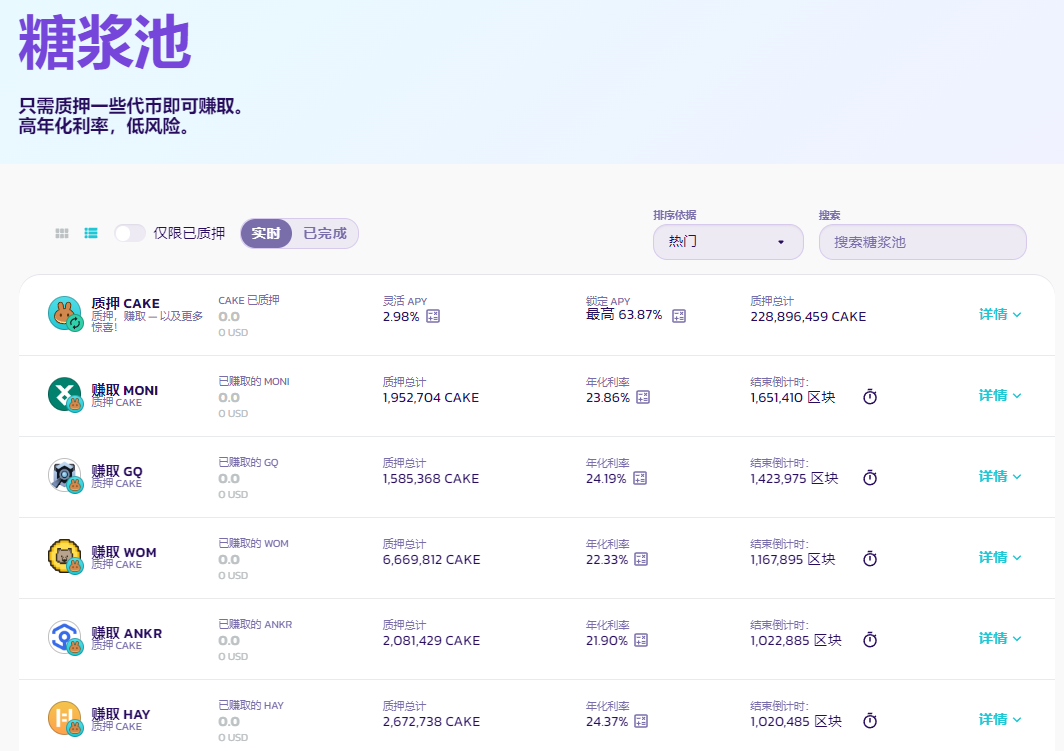This screenshot has height=751, width=1064.
Task: Click the ANKR pool countdown timer icon
Action: (870, 640)
